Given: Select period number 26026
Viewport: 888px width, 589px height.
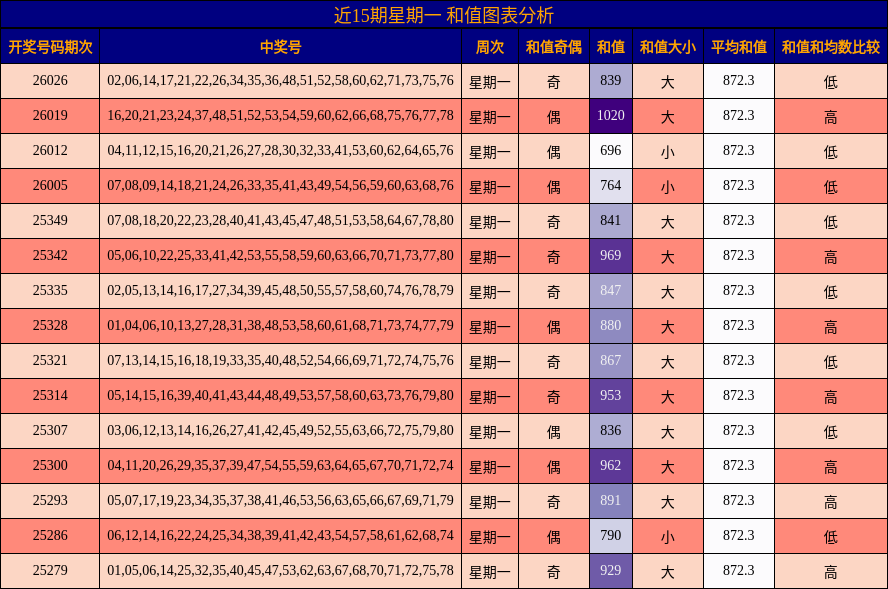Looking at the screenshot, I should (51, 79).
